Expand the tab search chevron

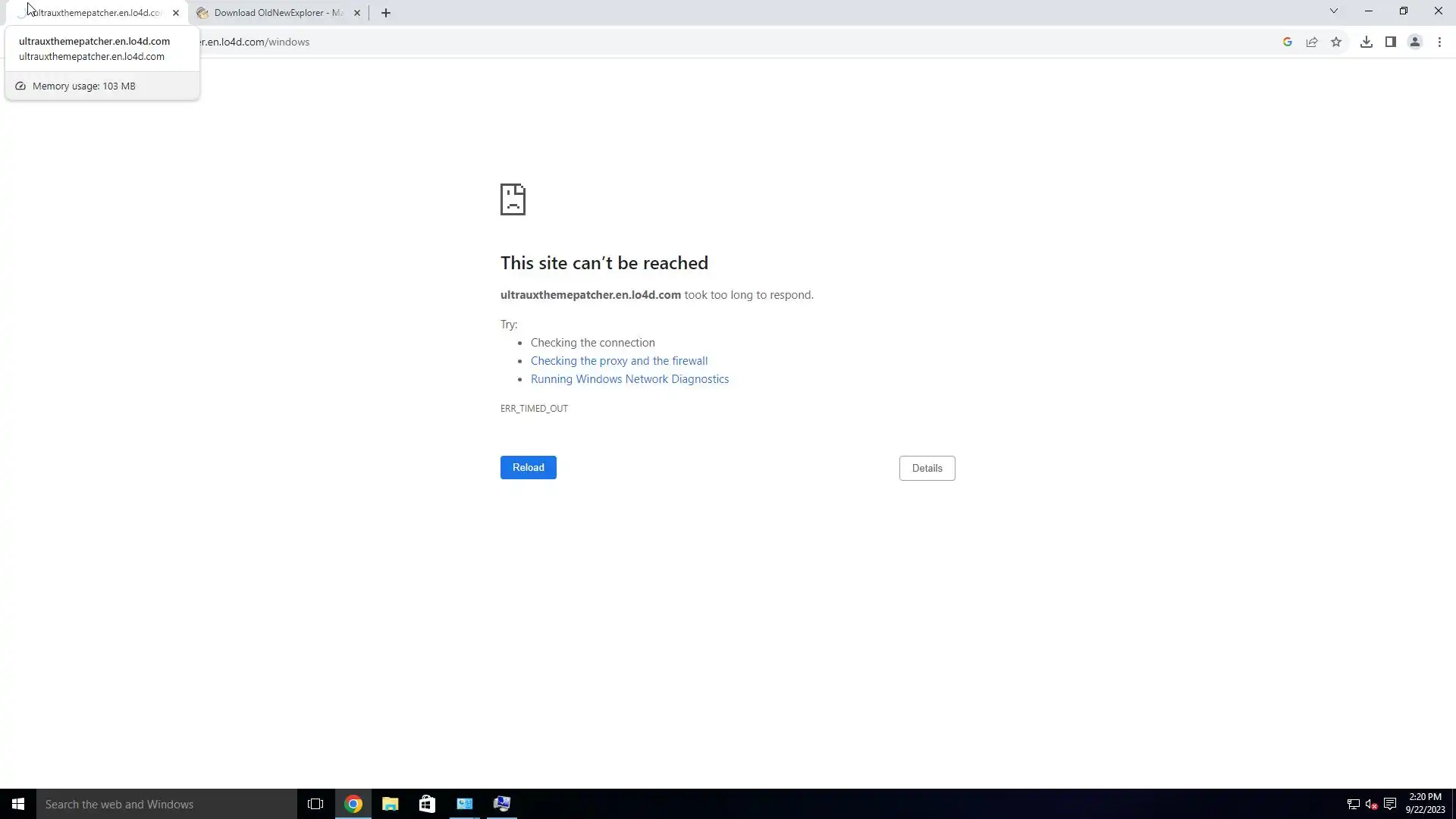coord(1333,11)
